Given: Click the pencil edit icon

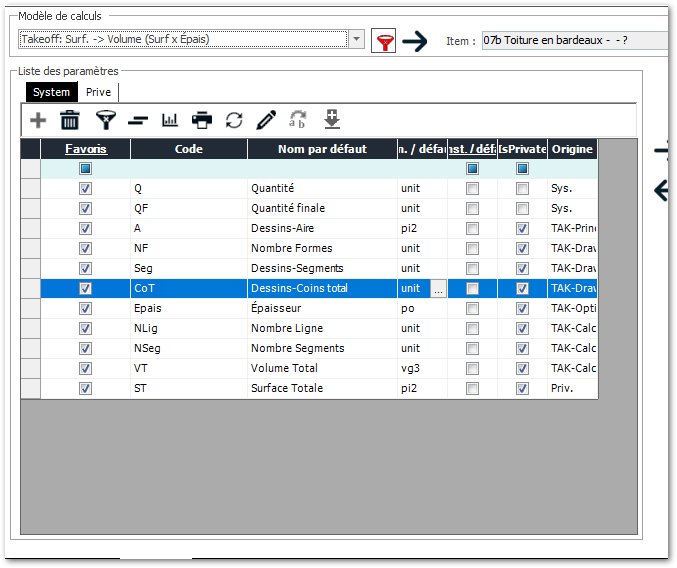Looking at the screenshot, I should click(x=266, y=120).
